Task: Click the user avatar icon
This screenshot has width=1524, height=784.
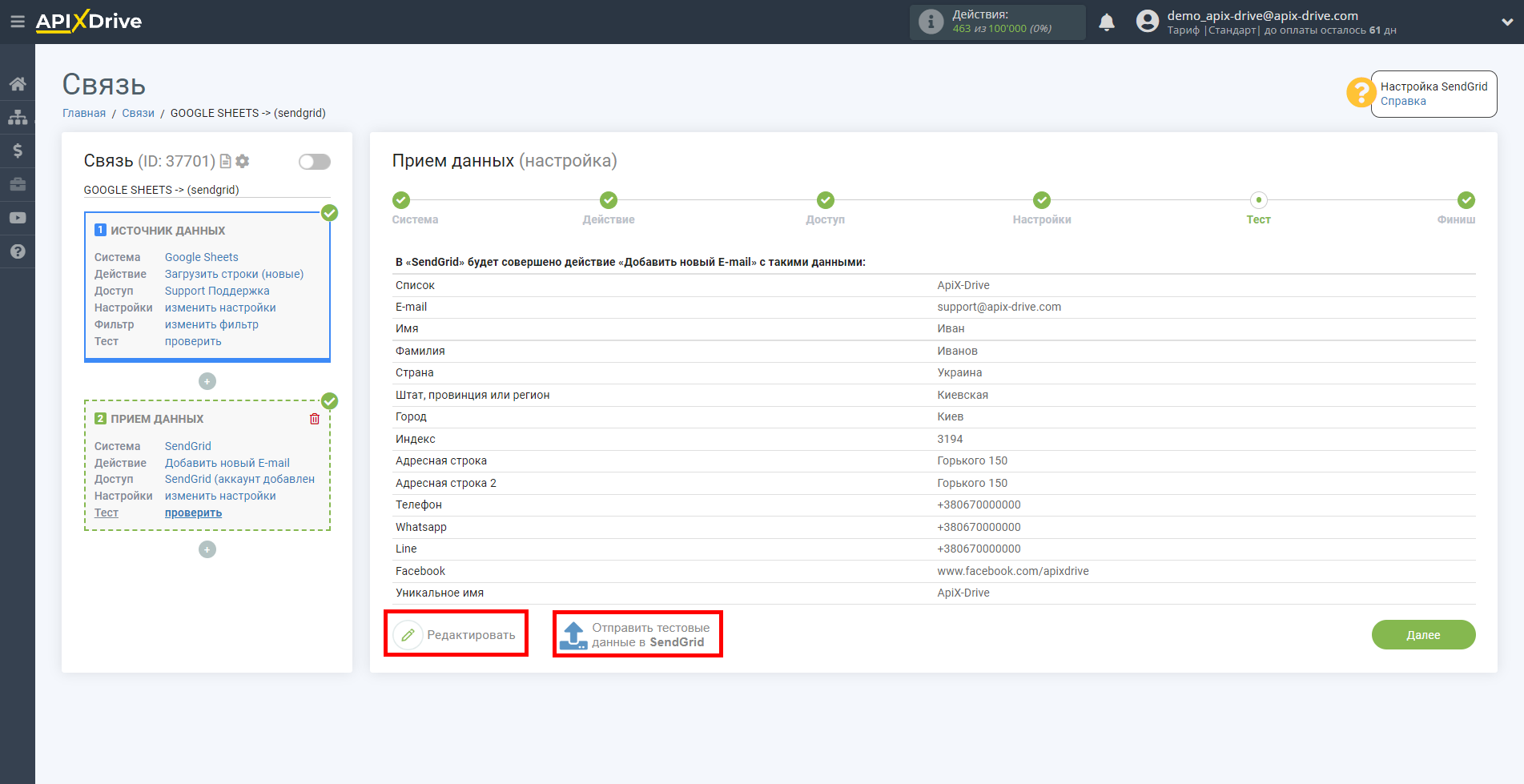Action: click(x=1148, y=22)
